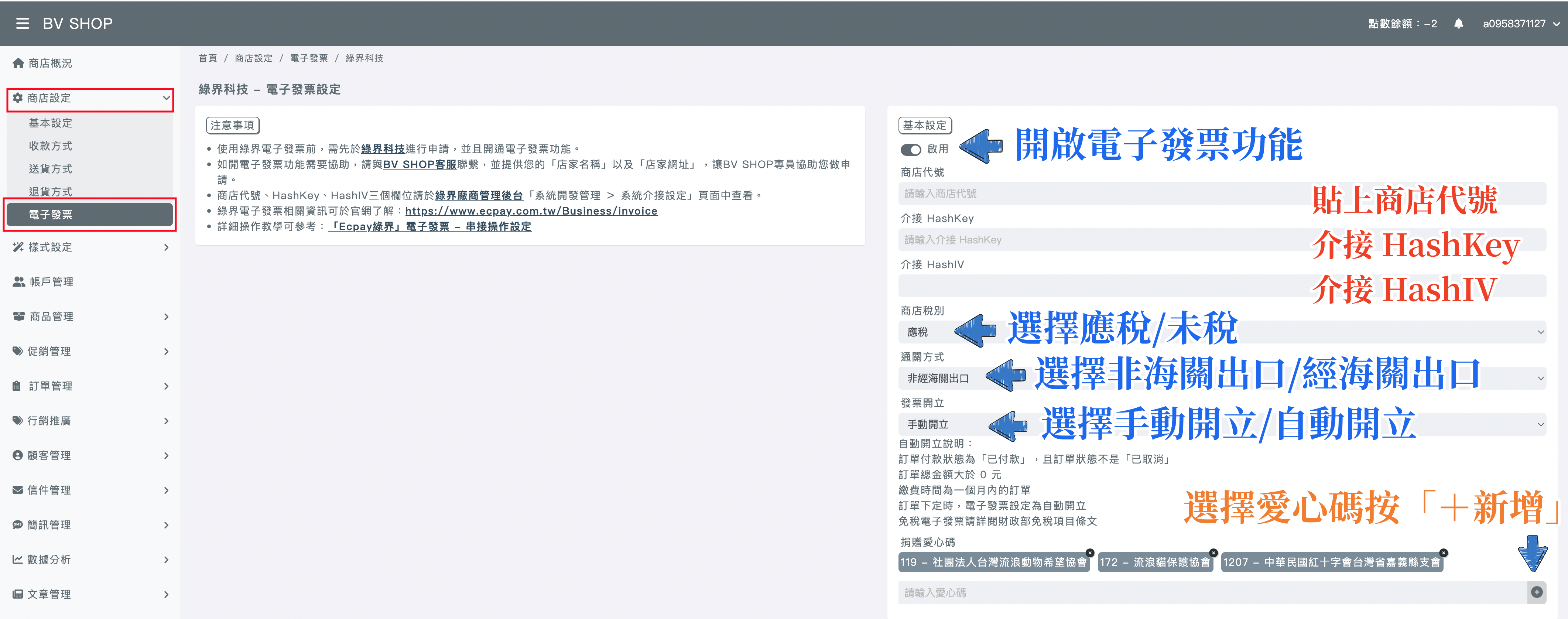The image size is (1568, 619).
Task: Open the 發票開立 dropdown showing 手動開立
Action: tap(1222, 424)
